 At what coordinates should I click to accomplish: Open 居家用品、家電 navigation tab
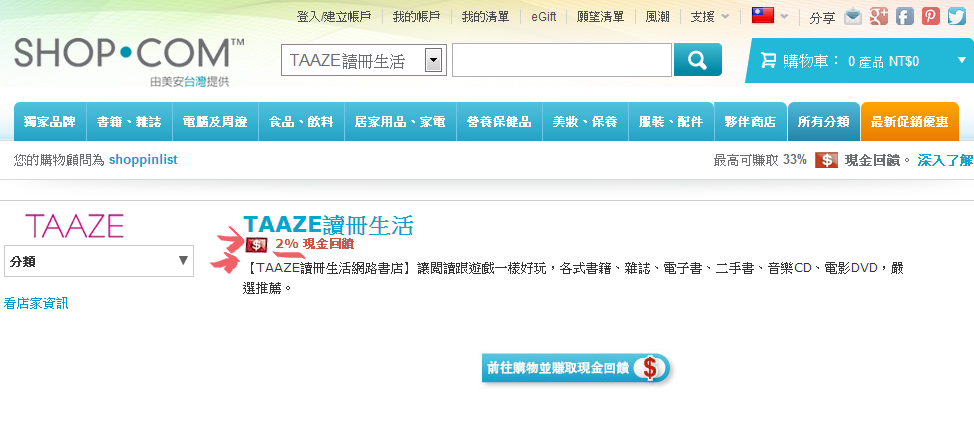[400, 122]
